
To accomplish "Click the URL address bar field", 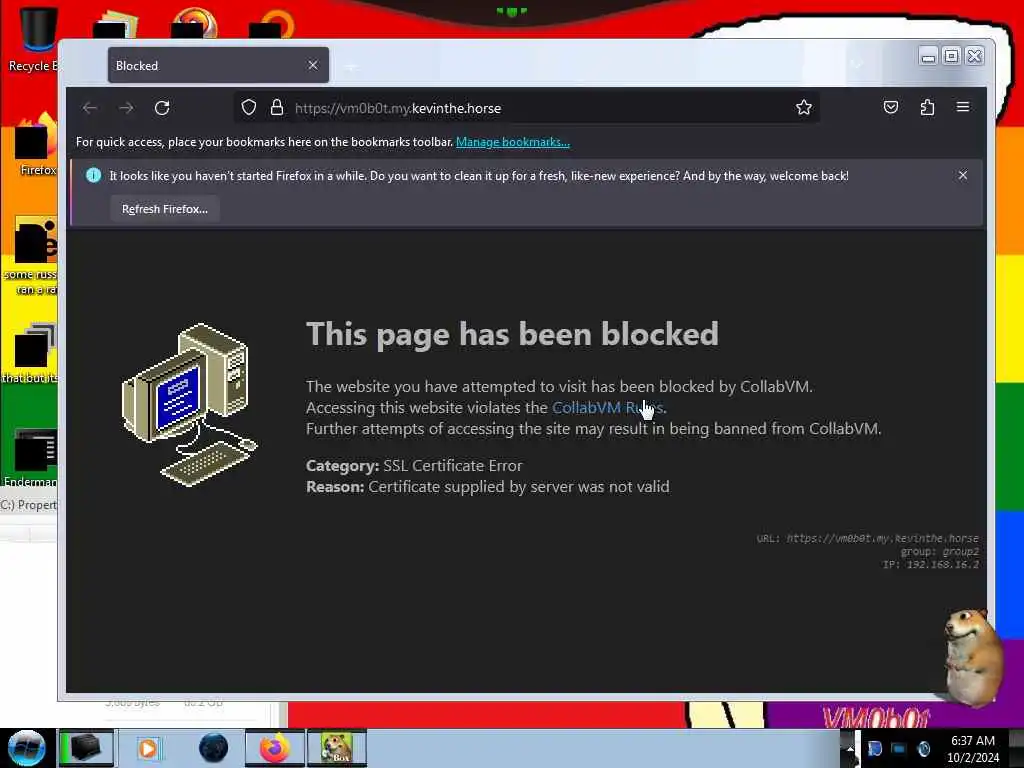I will 528,108.
